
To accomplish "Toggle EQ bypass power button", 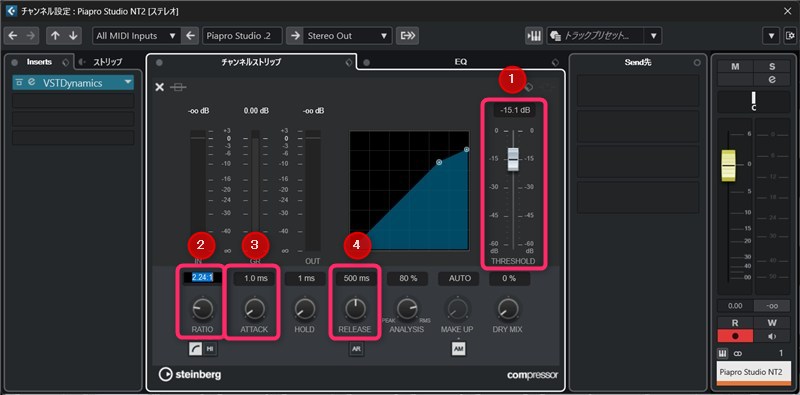I will 366,62.
